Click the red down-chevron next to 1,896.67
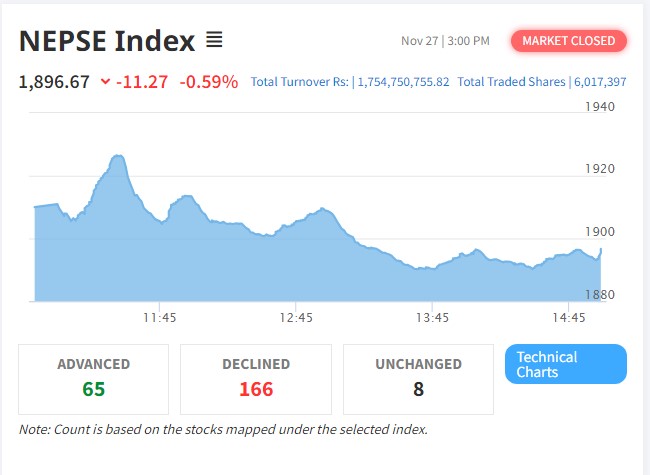Viewport: 650px width, 475px height. tap(106, 82)
